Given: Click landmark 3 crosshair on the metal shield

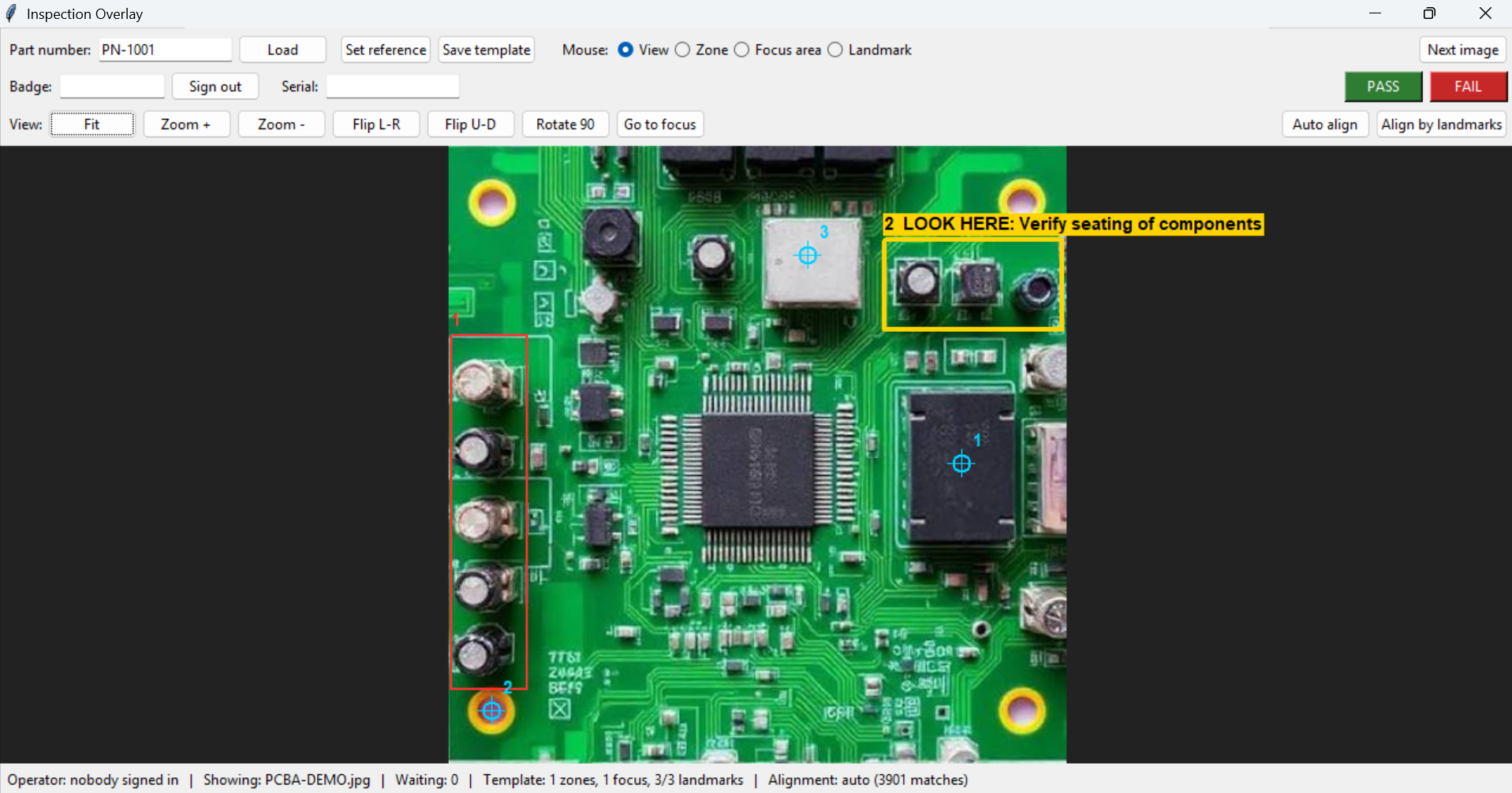Looking at the screenshot, I should click(808, 255).
